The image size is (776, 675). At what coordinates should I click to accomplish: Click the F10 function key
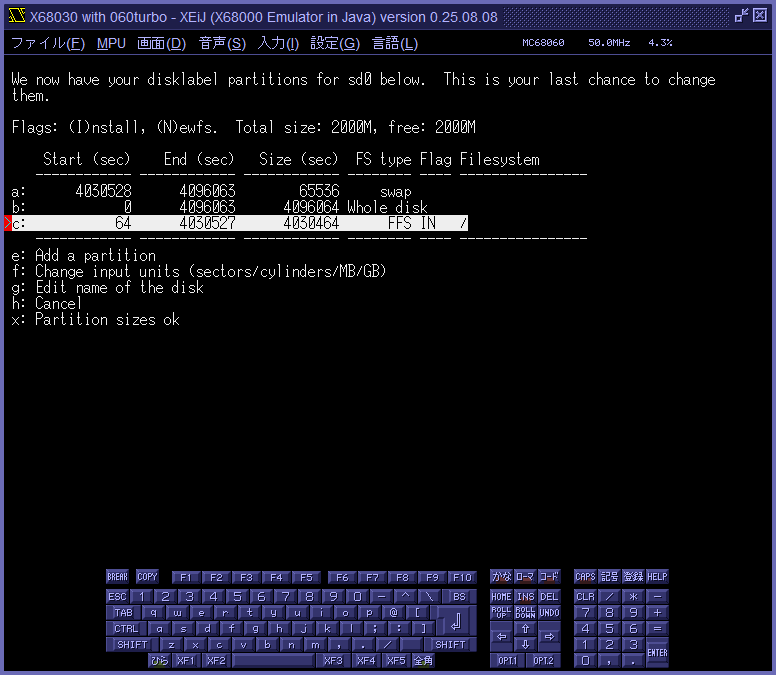(x=463, y=578)
